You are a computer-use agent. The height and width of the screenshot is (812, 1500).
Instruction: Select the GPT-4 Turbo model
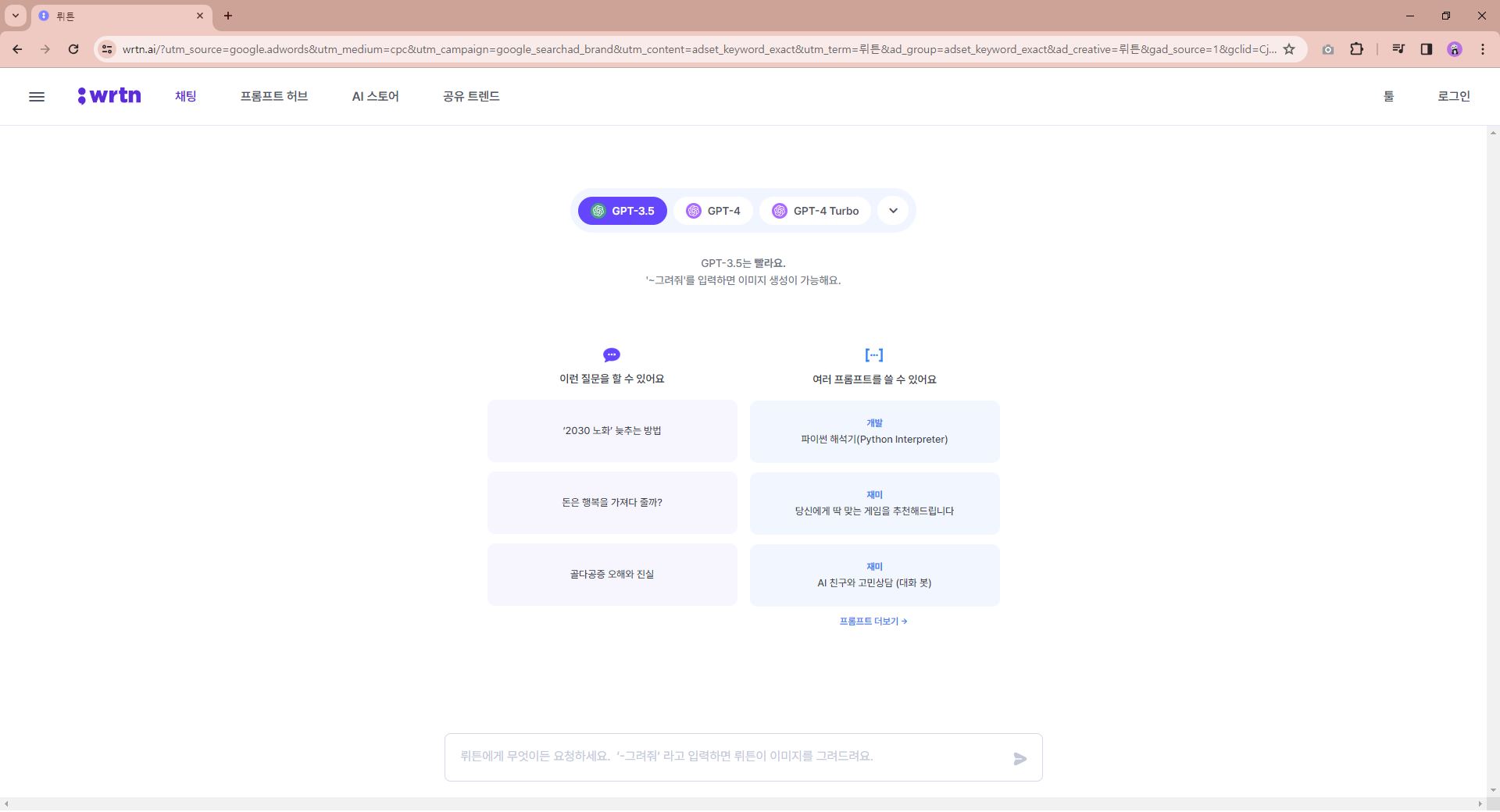(x=815, y=211)
